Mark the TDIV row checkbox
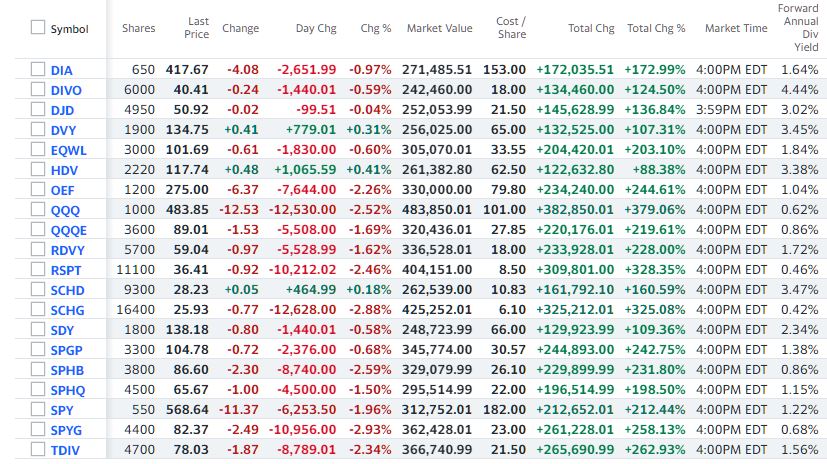The height and width of the screenshot is (464, 827). coord(38,449)
